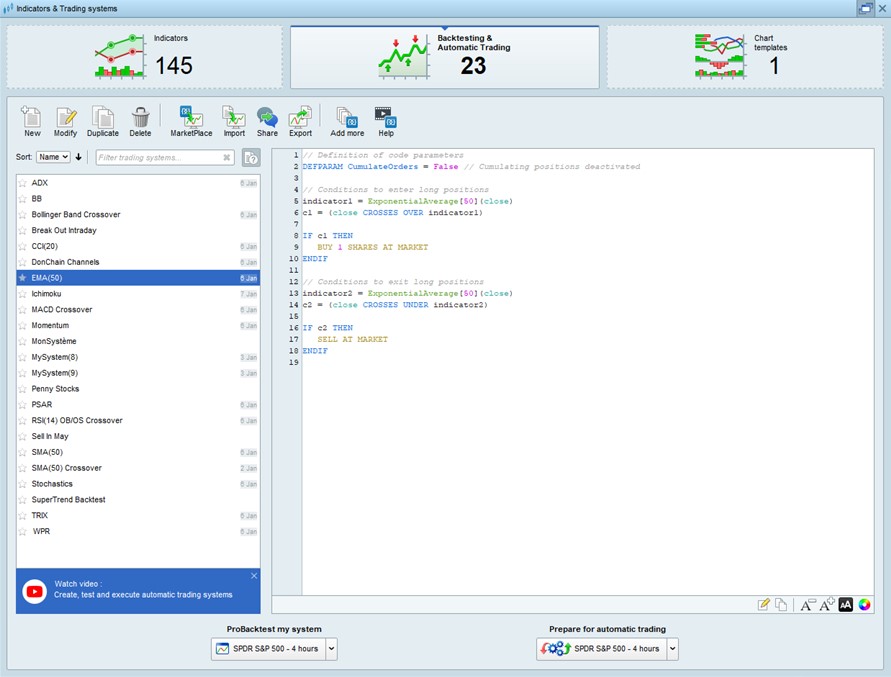Delete the selected trading system
891x677 pixels.
[140, 118]
